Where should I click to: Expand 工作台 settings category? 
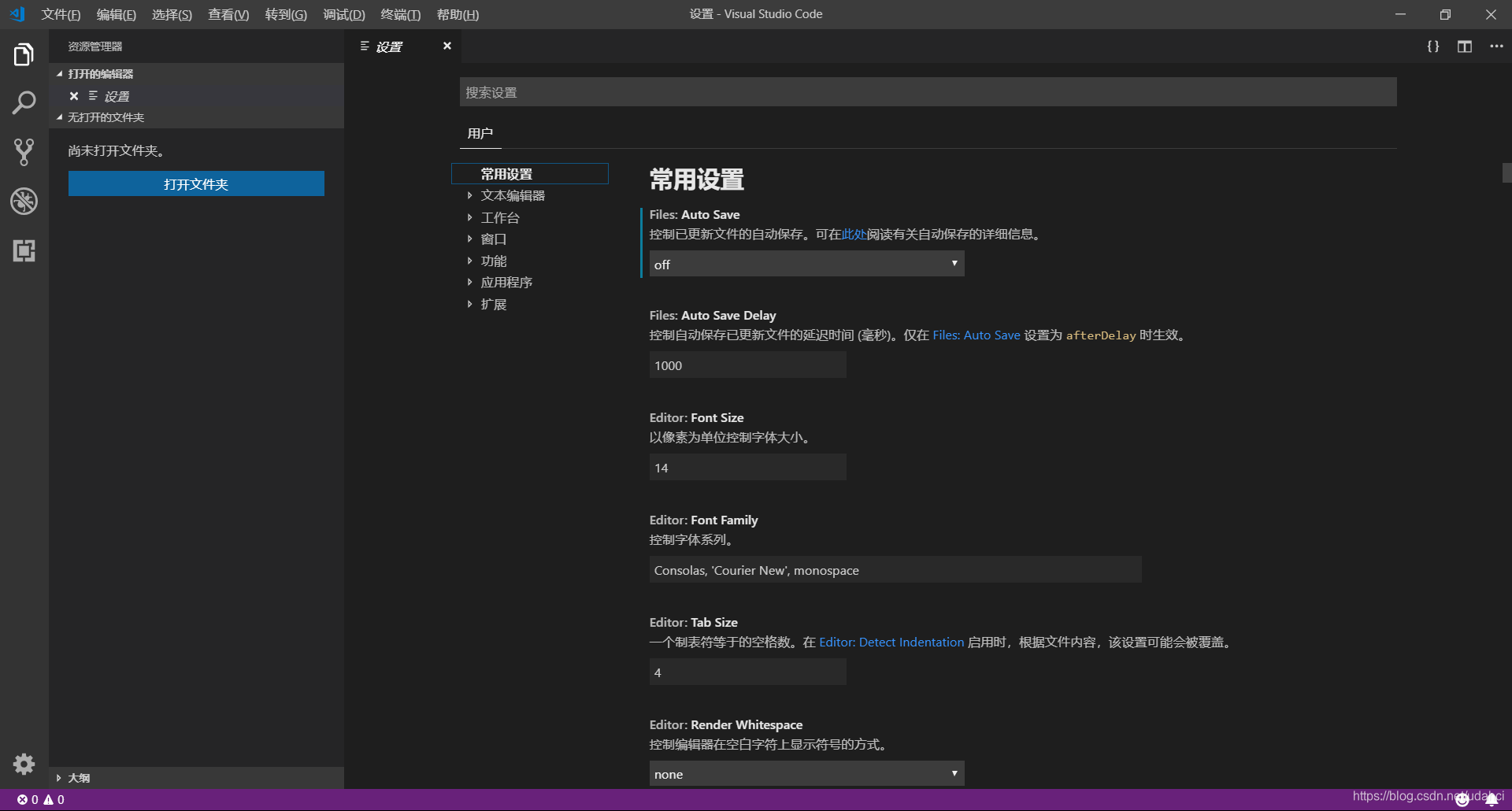click(530, 217)
